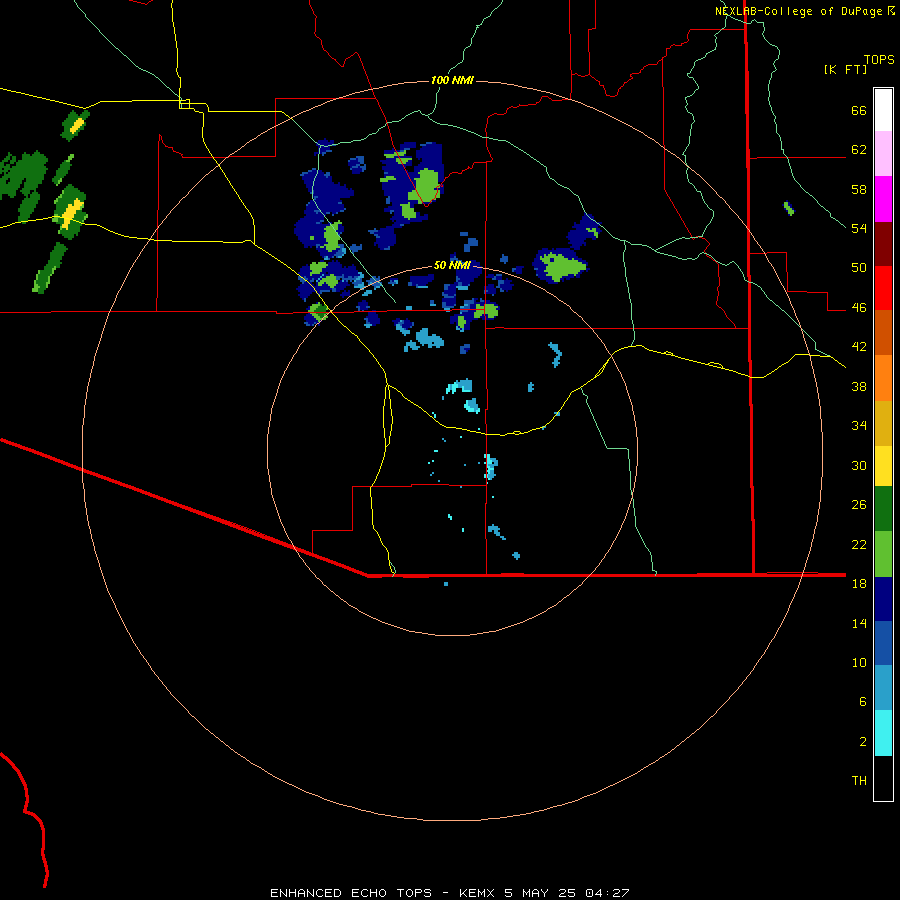900x900 pixels.
Task: Click the 42 legend value
Action: click(859, 347)
